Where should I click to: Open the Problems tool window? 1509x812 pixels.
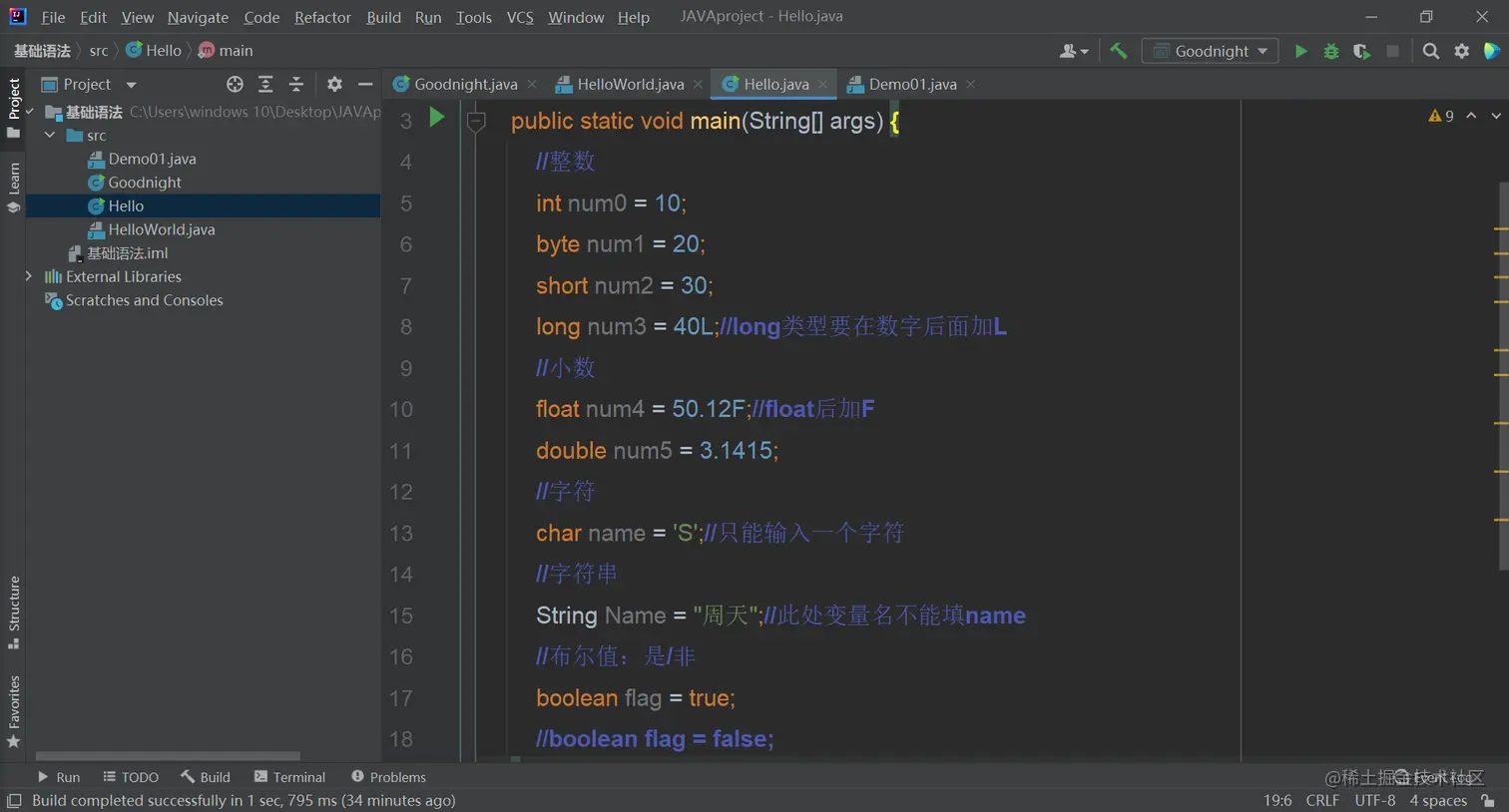(x=398, y=777)
